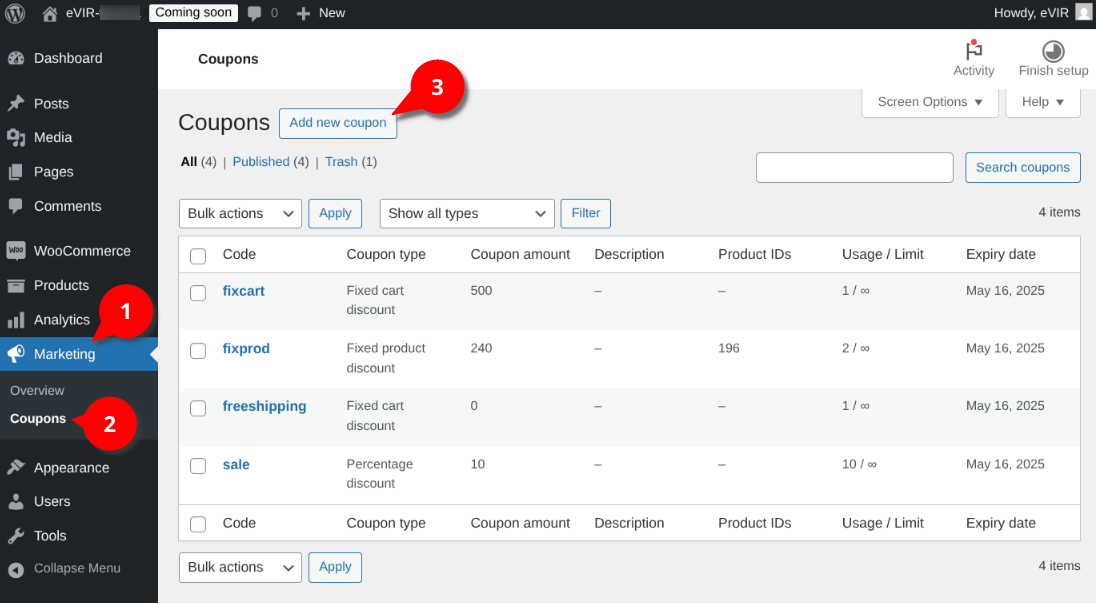Open the top Bulk actions dropdown

coord(240,213)
